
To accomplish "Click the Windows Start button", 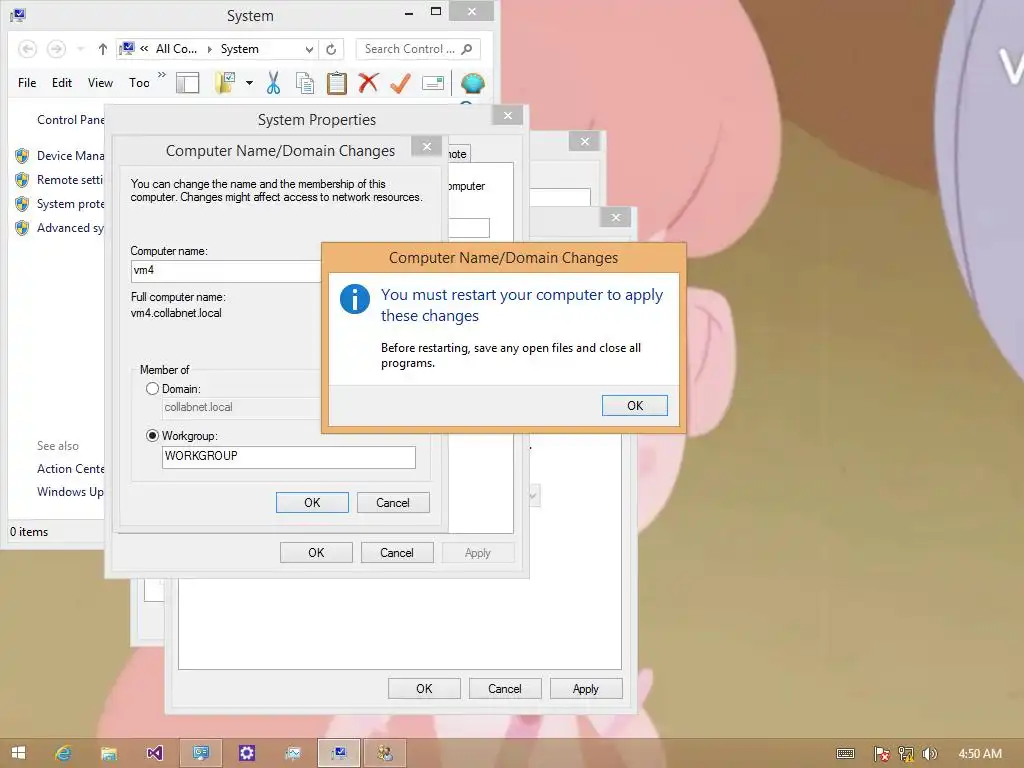I will [x=18, y=753].
